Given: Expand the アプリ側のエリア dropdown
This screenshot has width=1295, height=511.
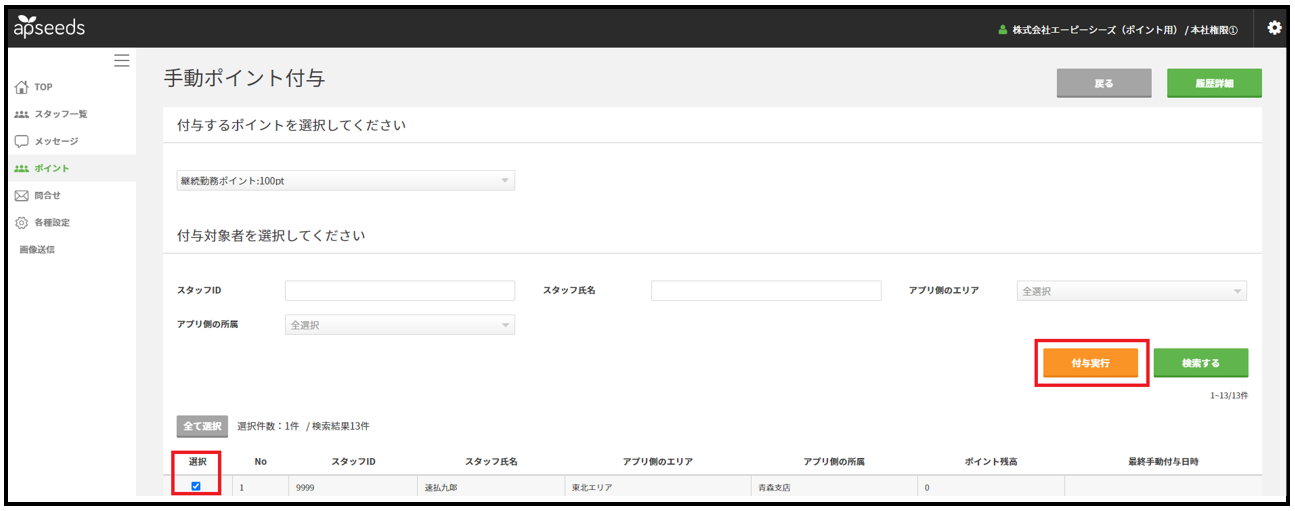Looking at the screenshot, I should 1131,291.
